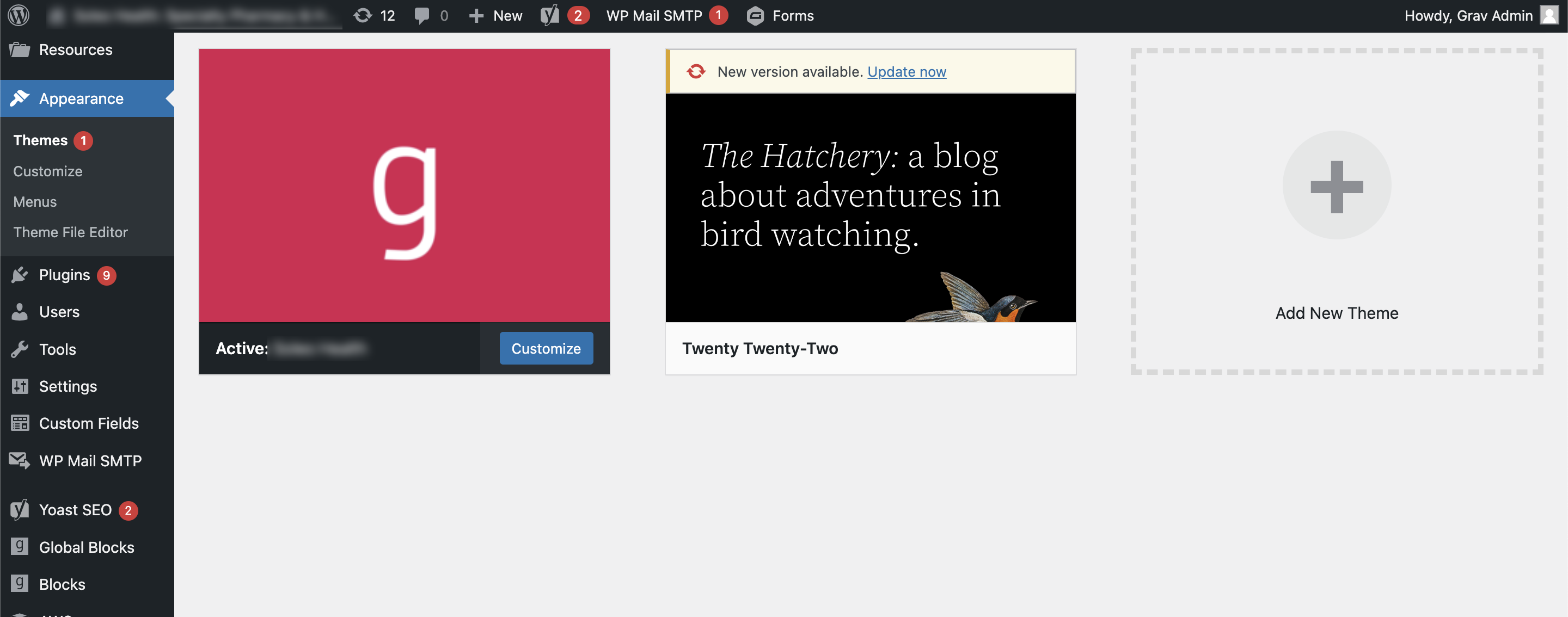Click the large plus circle icon
The height and width of the screenshot is (617, 1568).
pos(1337,186)
